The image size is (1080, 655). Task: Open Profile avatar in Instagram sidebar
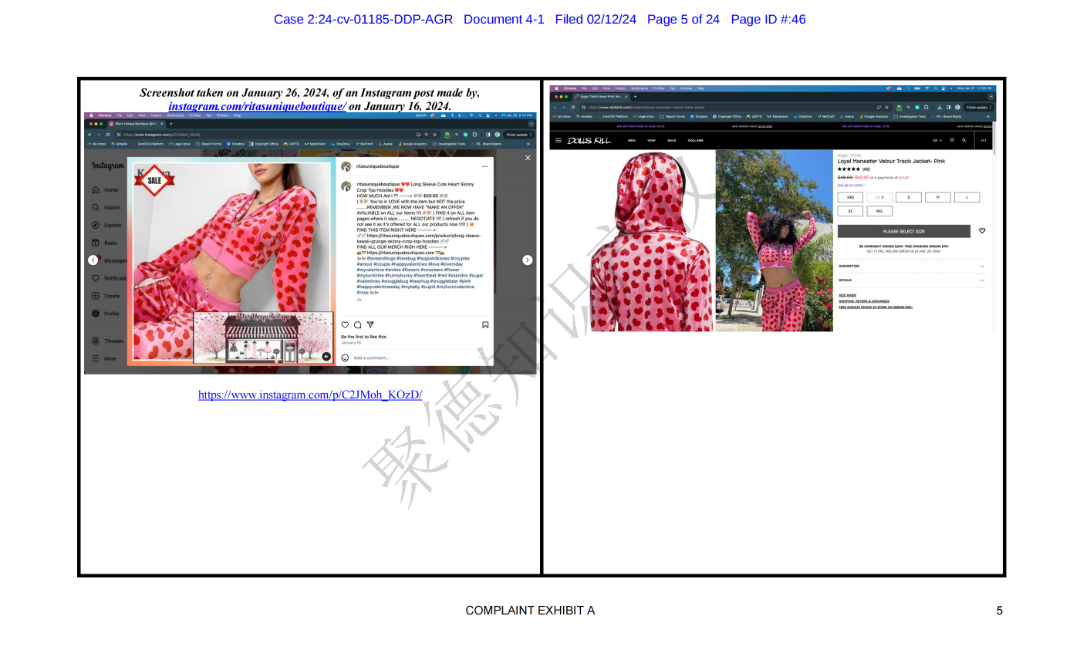tap(96, 313)
